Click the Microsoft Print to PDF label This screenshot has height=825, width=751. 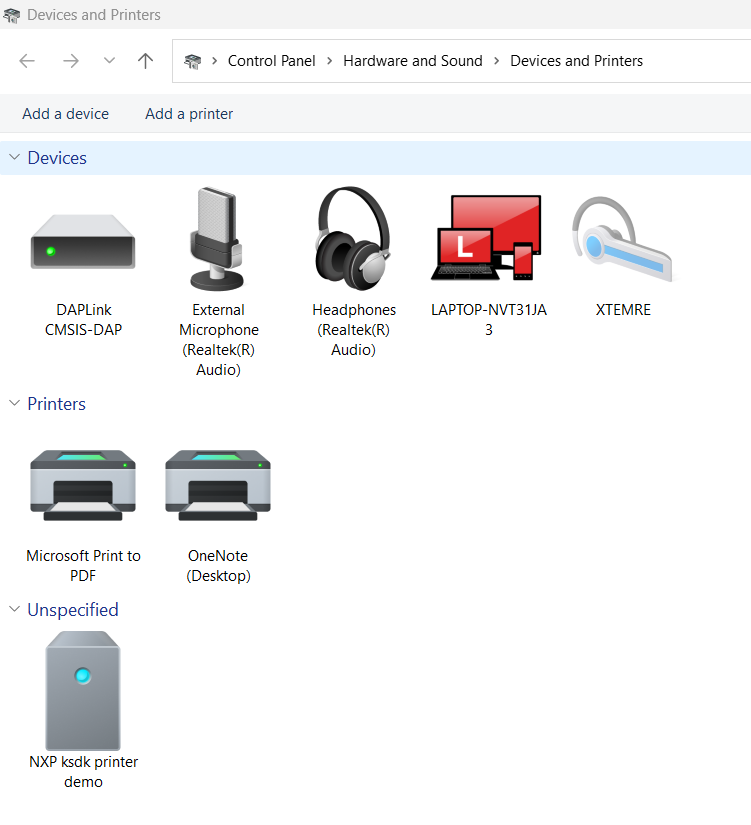(83, 566)
